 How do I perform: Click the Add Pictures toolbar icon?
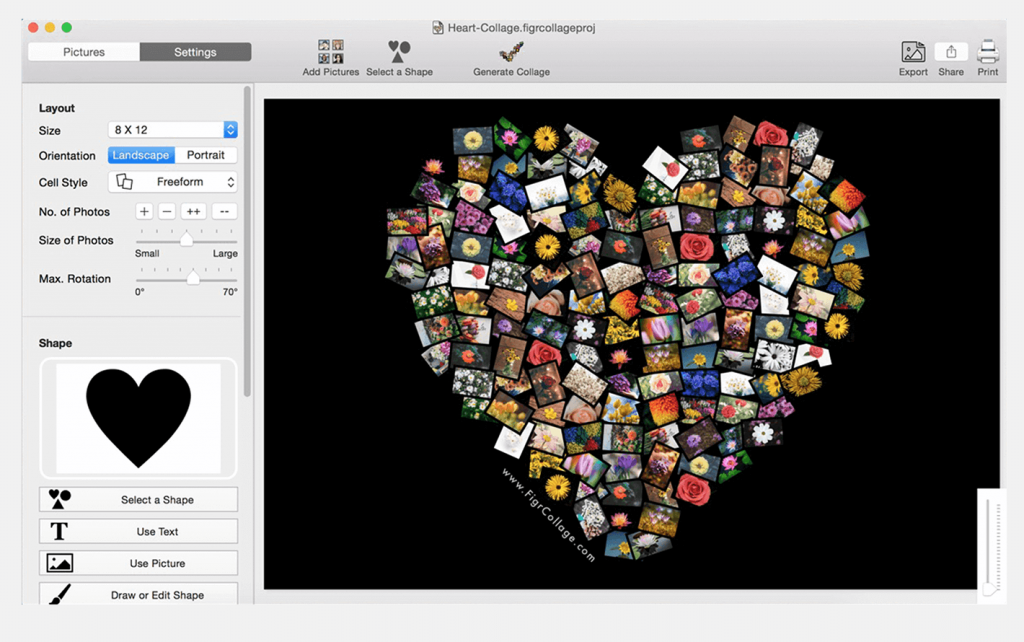pos(330,52)
